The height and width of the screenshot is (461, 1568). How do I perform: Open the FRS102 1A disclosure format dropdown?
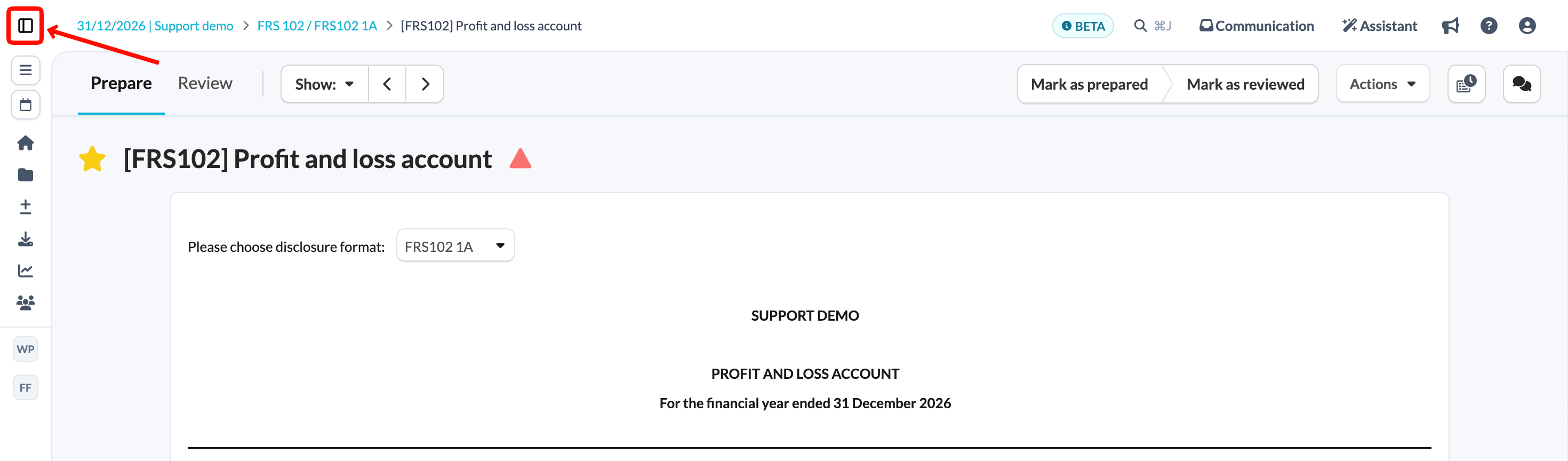coord(455,246)
